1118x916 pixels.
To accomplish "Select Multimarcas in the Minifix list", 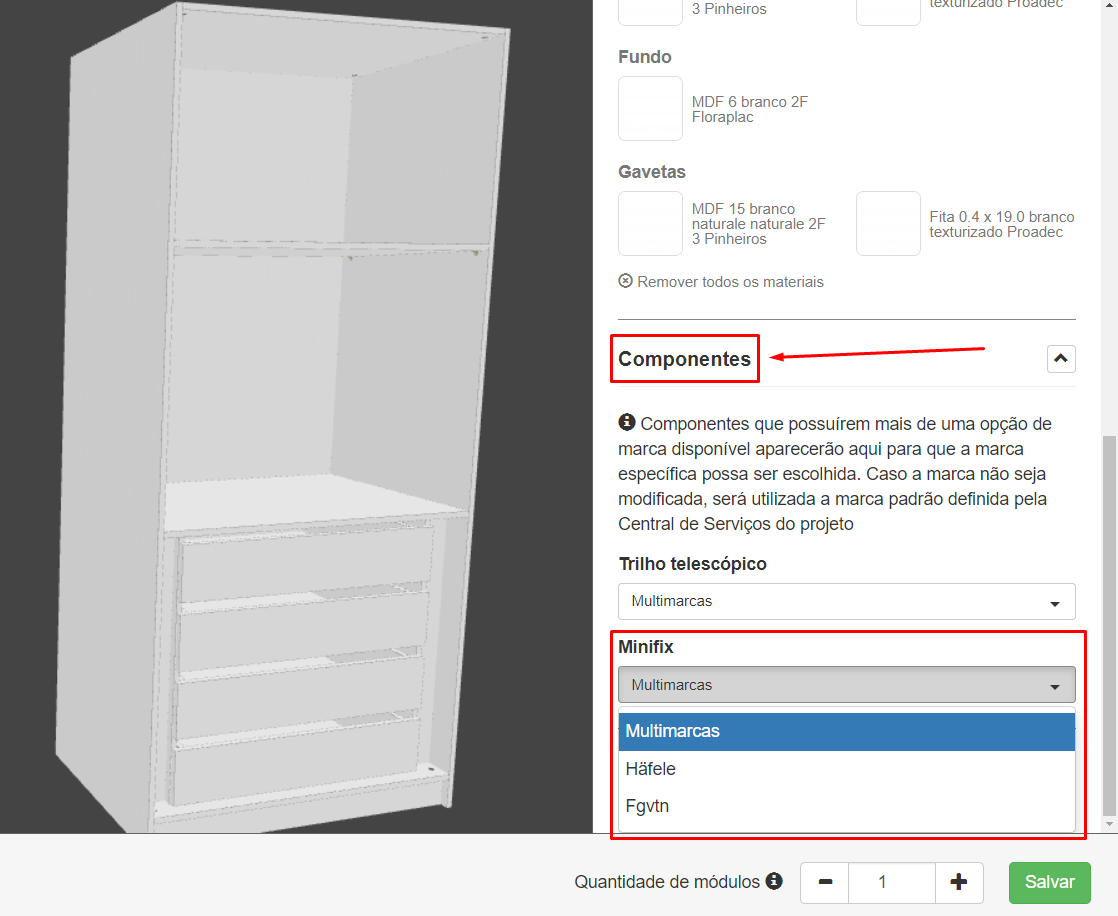I will point(846,731).
